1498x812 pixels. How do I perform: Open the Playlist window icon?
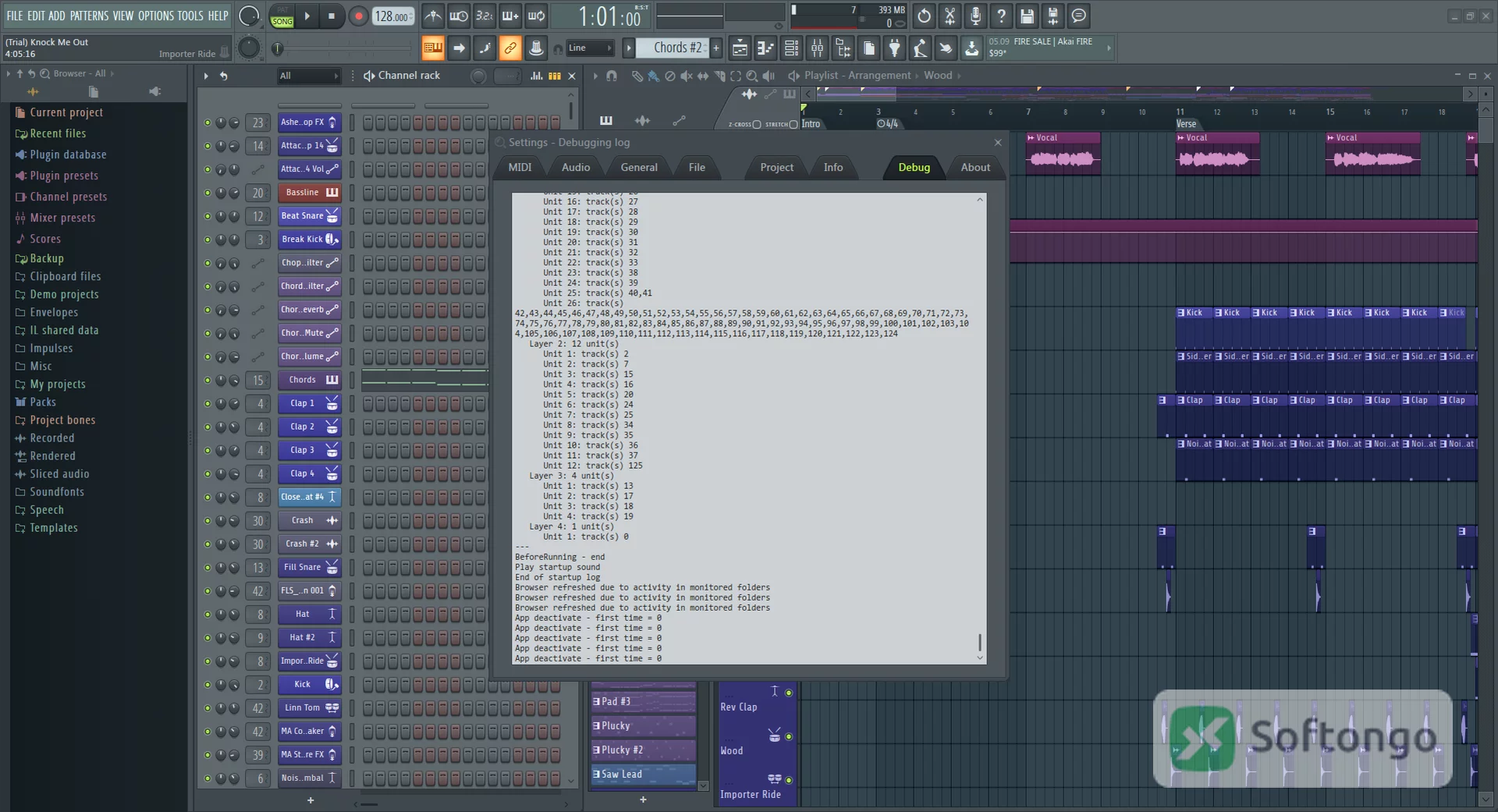pos(740,48)
